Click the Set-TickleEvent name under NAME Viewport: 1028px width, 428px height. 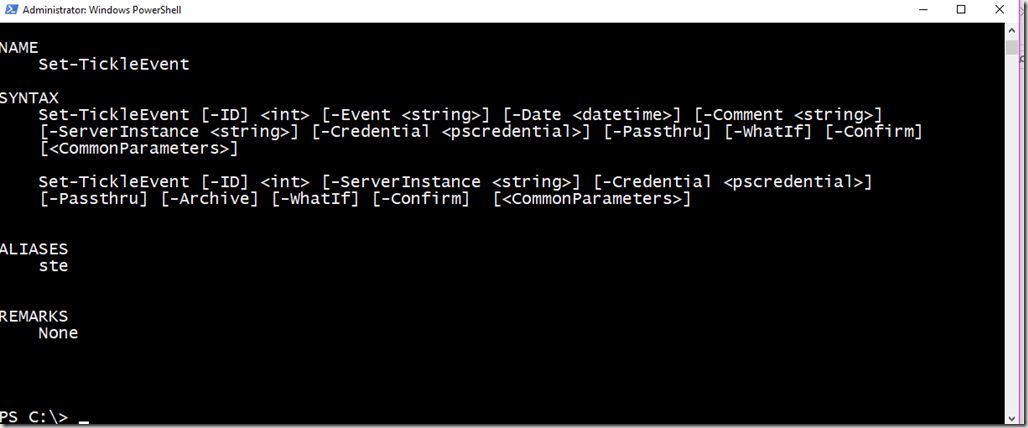[114, 64]
